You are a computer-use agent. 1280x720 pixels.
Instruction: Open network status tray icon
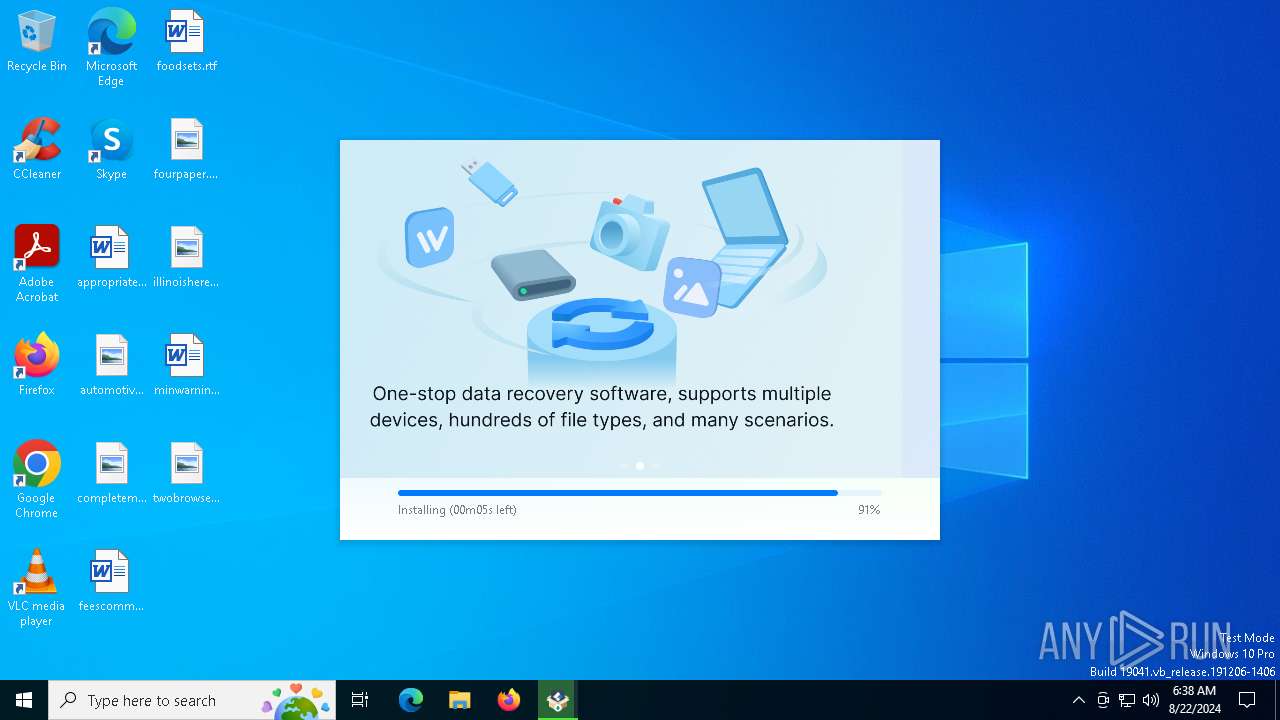pos(1127,700)
